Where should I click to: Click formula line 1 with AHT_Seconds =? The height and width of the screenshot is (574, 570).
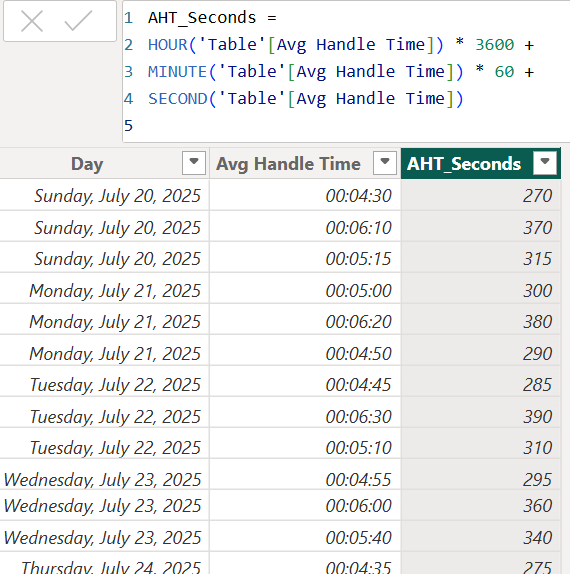(x=212, y=18)
